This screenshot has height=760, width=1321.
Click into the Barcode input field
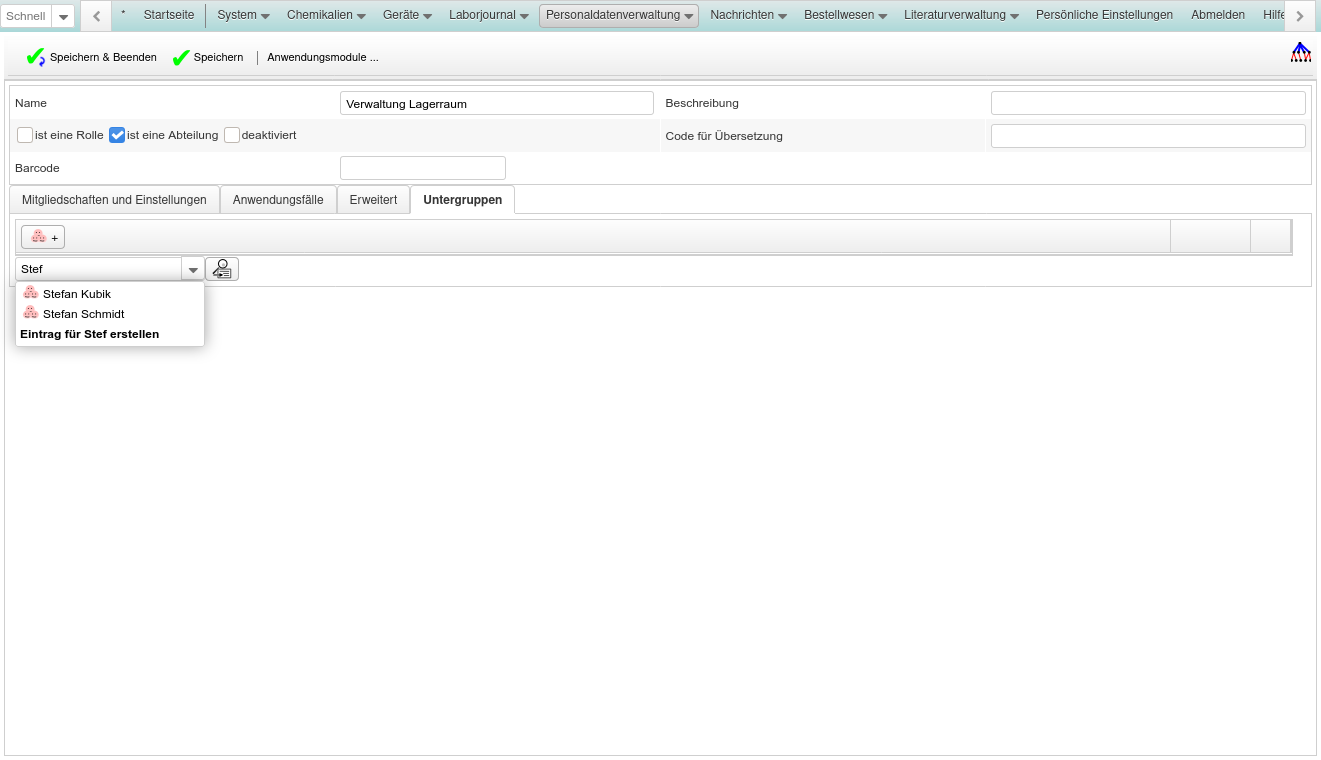click(422, 168)
